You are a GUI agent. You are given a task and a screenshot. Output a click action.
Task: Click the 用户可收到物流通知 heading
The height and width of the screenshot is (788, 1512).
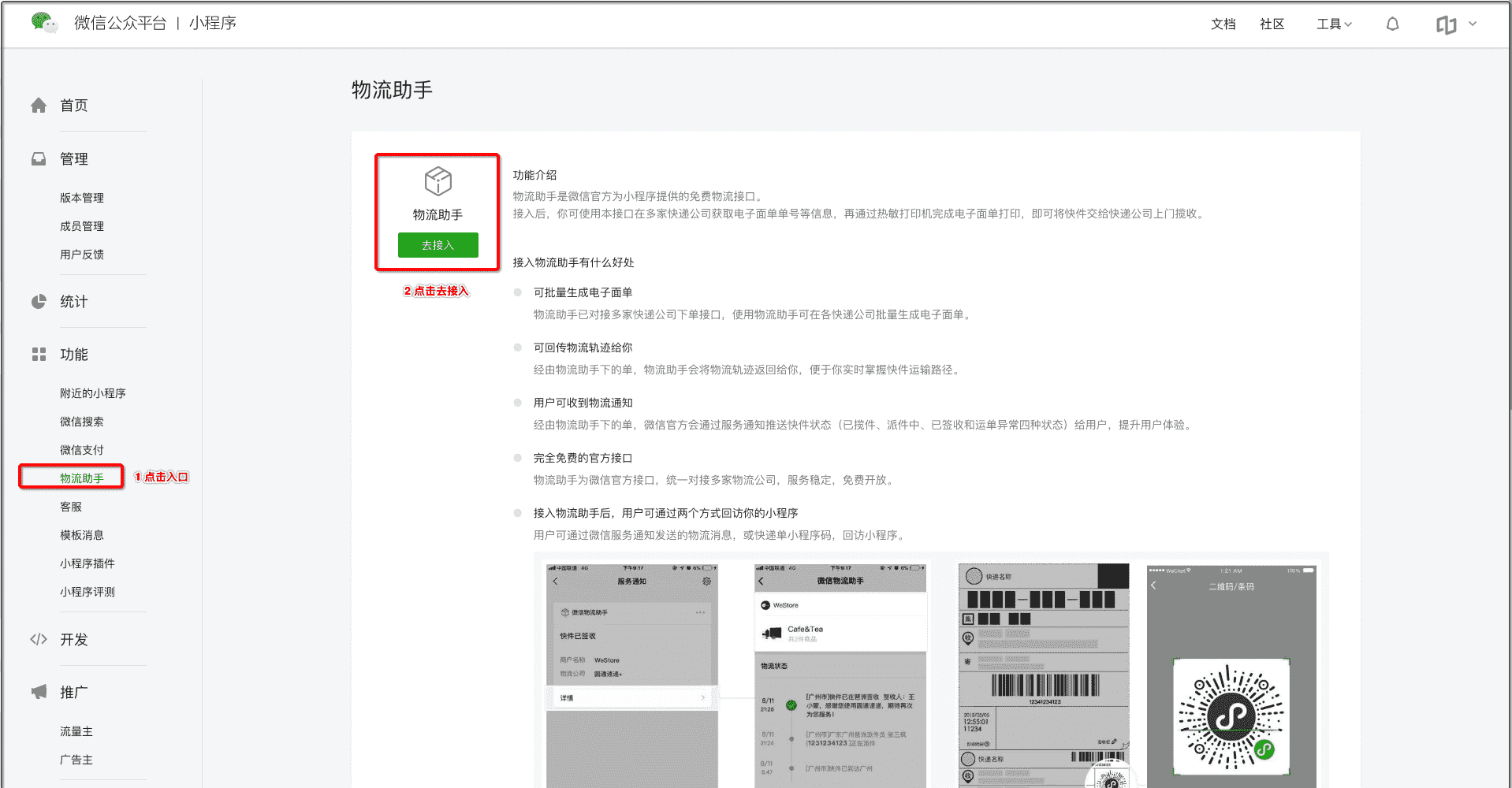point(583,403)
